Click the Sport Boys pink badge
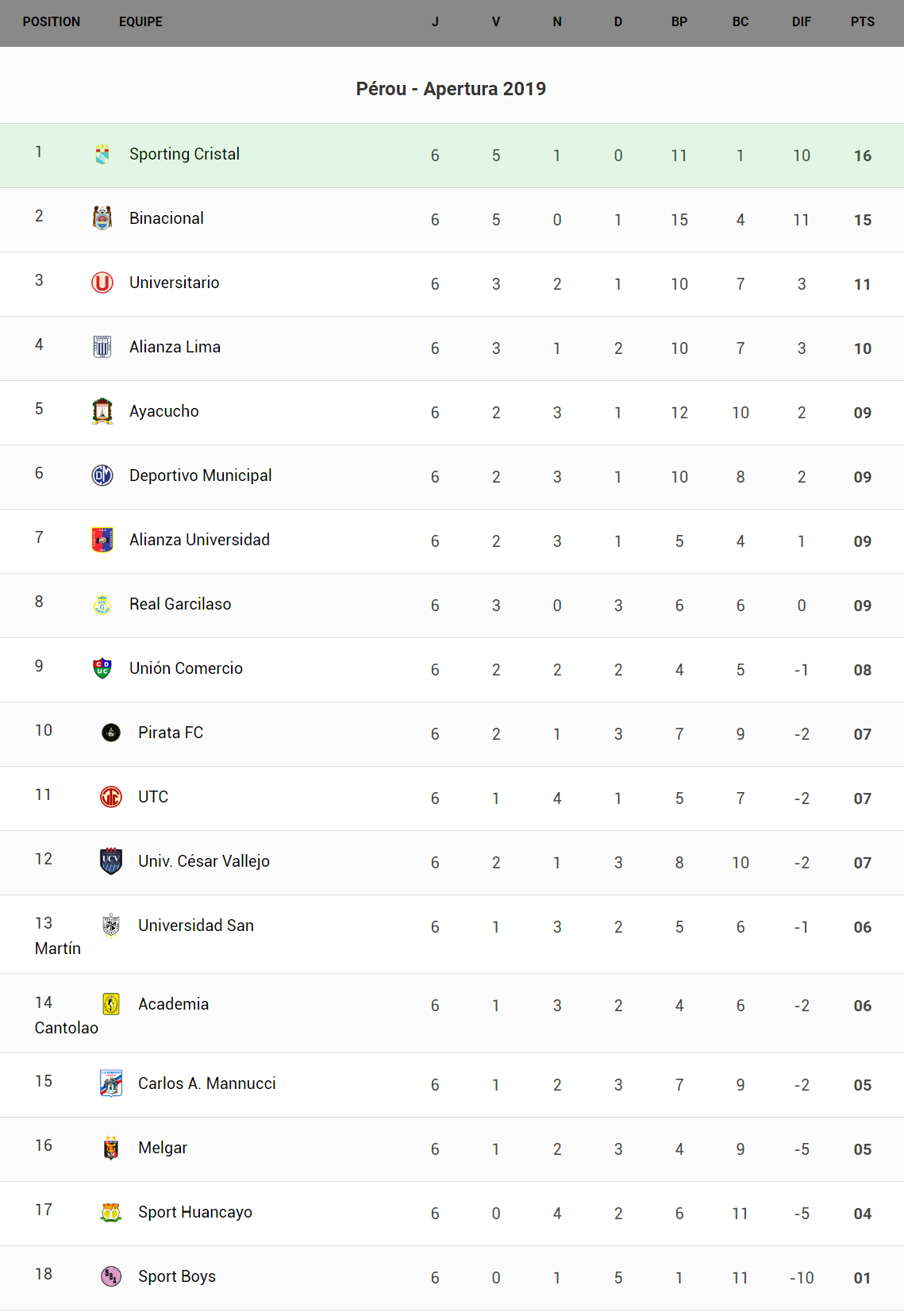Viewport: 904px width, 1316px height. click(111, 1276)
